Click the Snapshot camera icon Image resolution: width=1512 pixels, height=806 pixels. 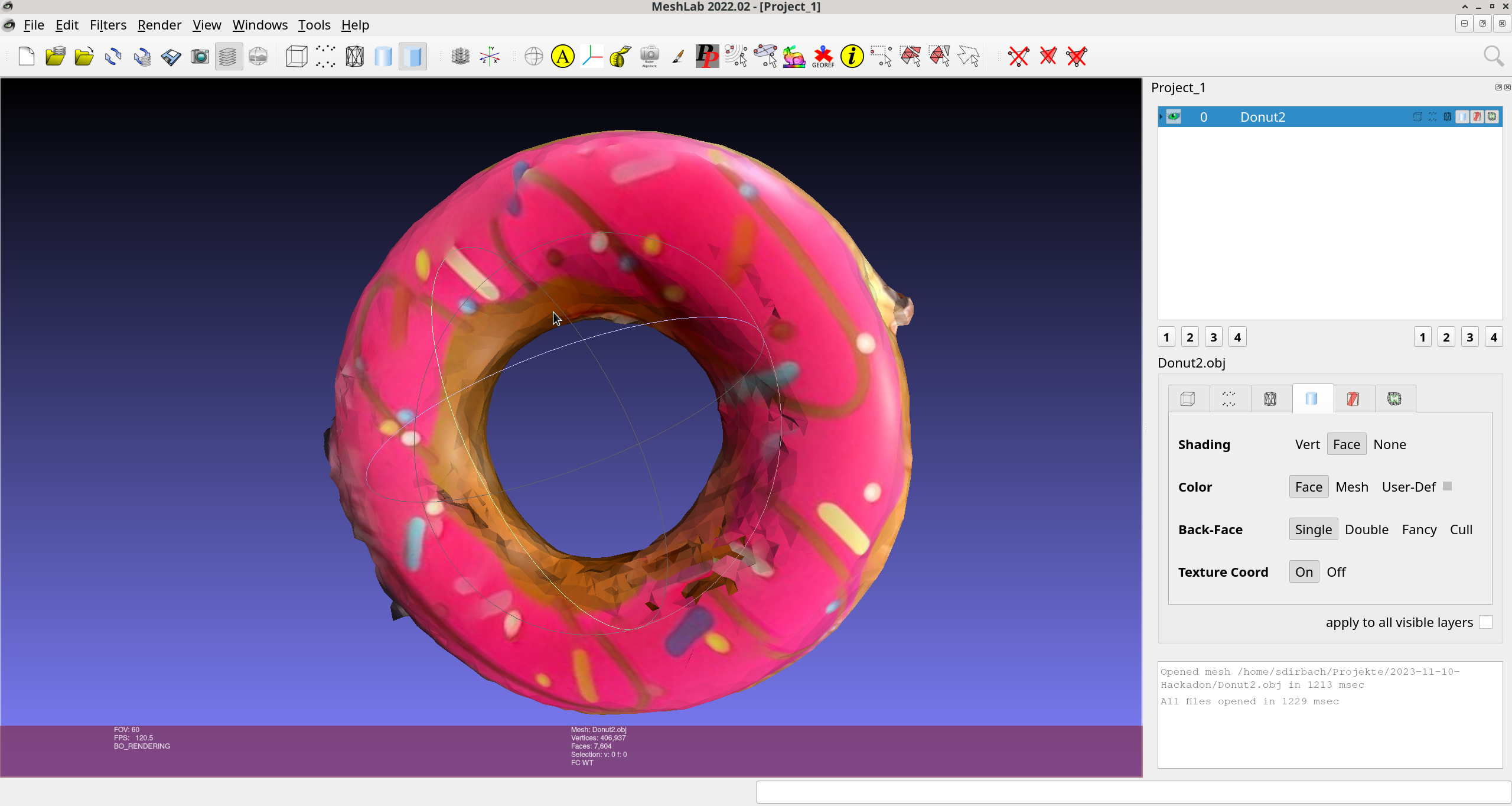[x=200, y=57]
